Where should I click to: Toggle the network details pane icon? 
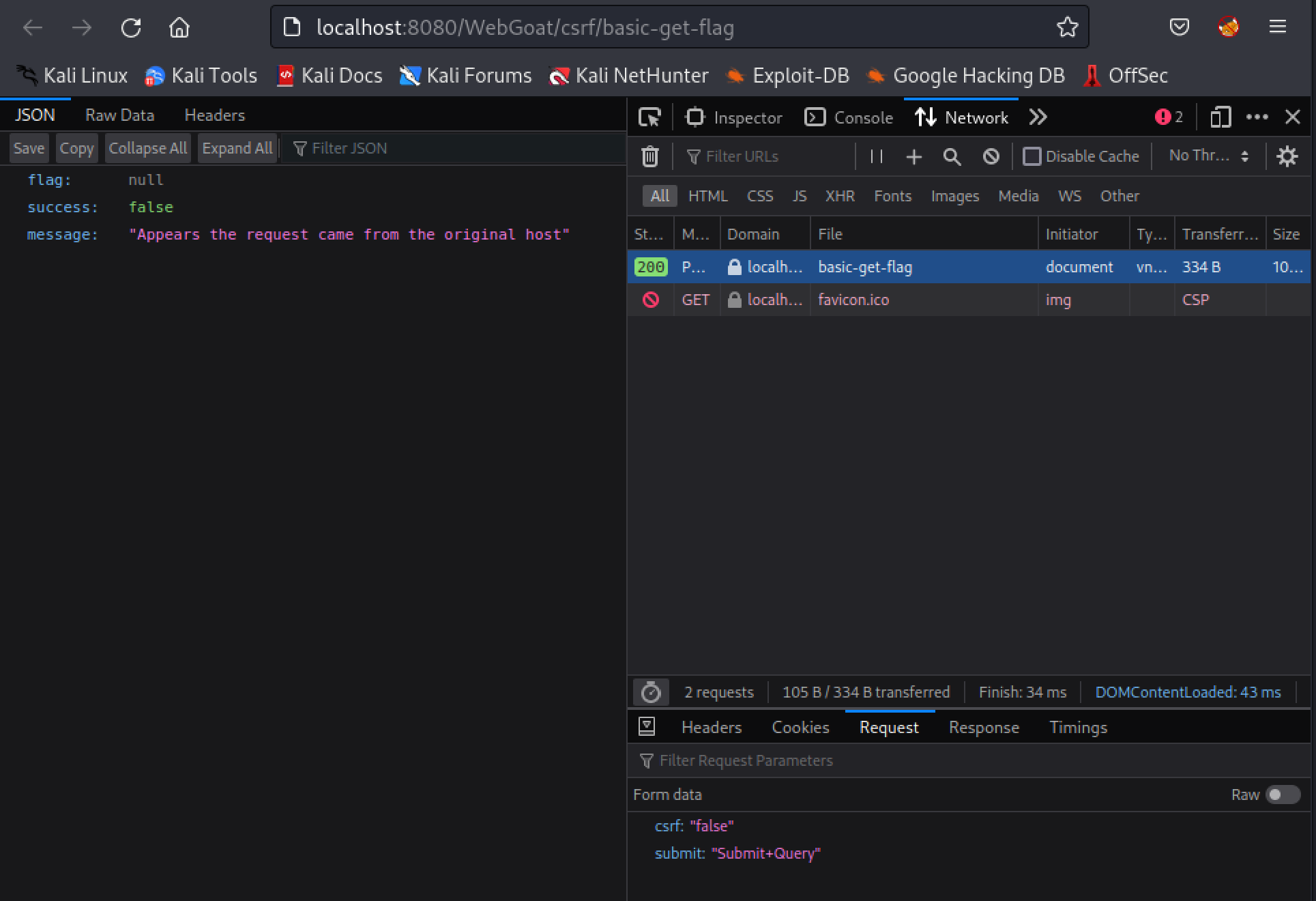tap(647, 727)
